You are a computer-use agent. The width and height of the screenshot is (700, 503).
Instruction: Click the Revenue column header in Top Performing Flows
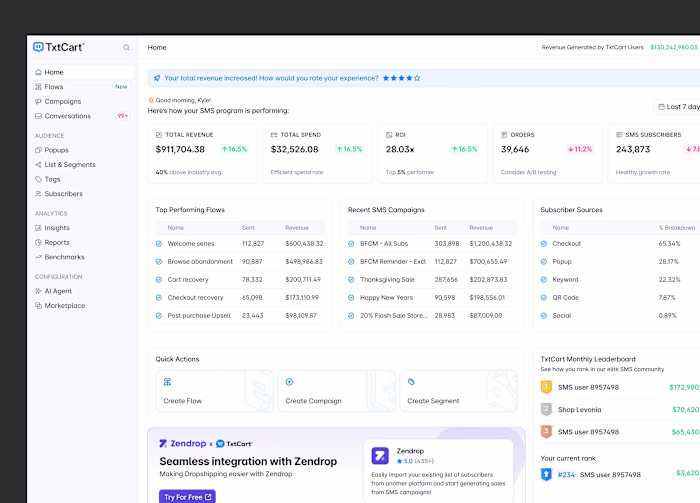tap(297, 228)
